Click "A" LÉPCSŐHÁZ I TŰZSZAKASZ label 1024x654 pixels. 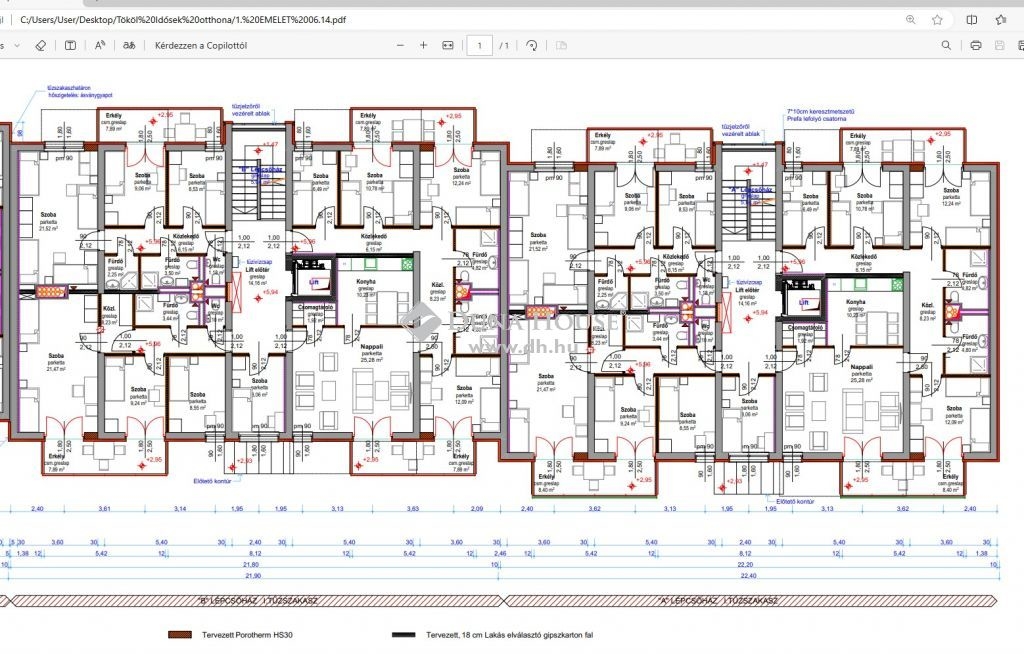pyautogui.click(x=717, y=600)
